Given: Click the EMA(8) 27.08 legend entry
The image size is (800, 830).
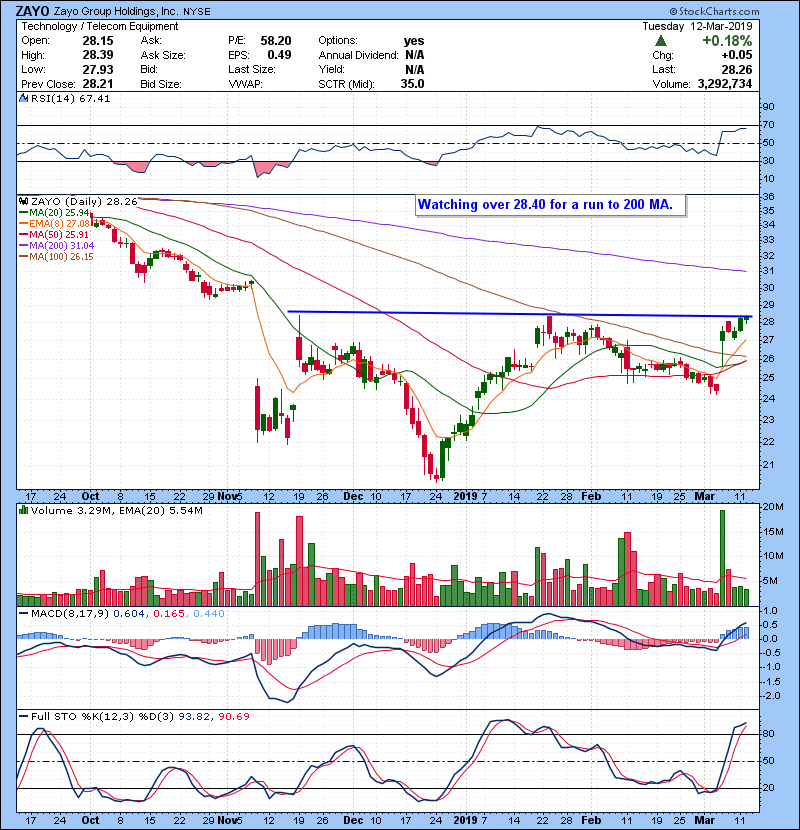Looking at the screenshot, I should 55,223.
